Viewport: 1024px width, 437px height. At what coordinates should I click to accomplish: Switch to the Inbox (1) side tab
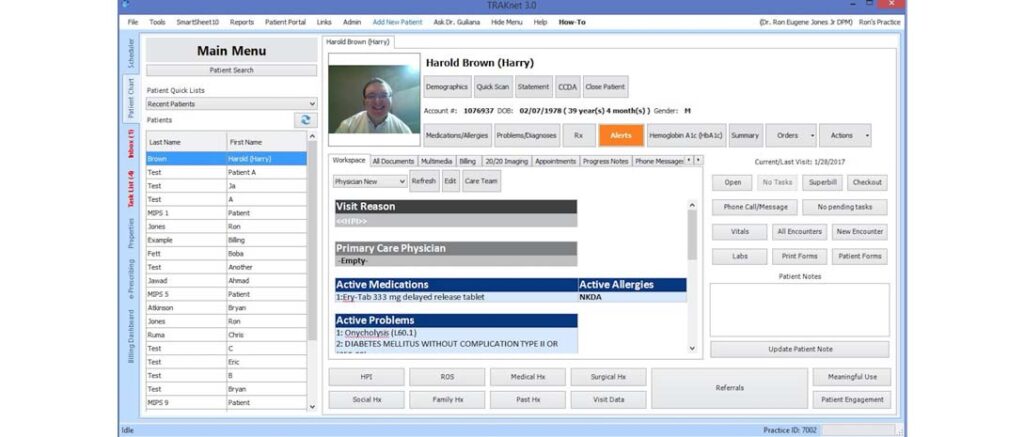click(131, 143)
